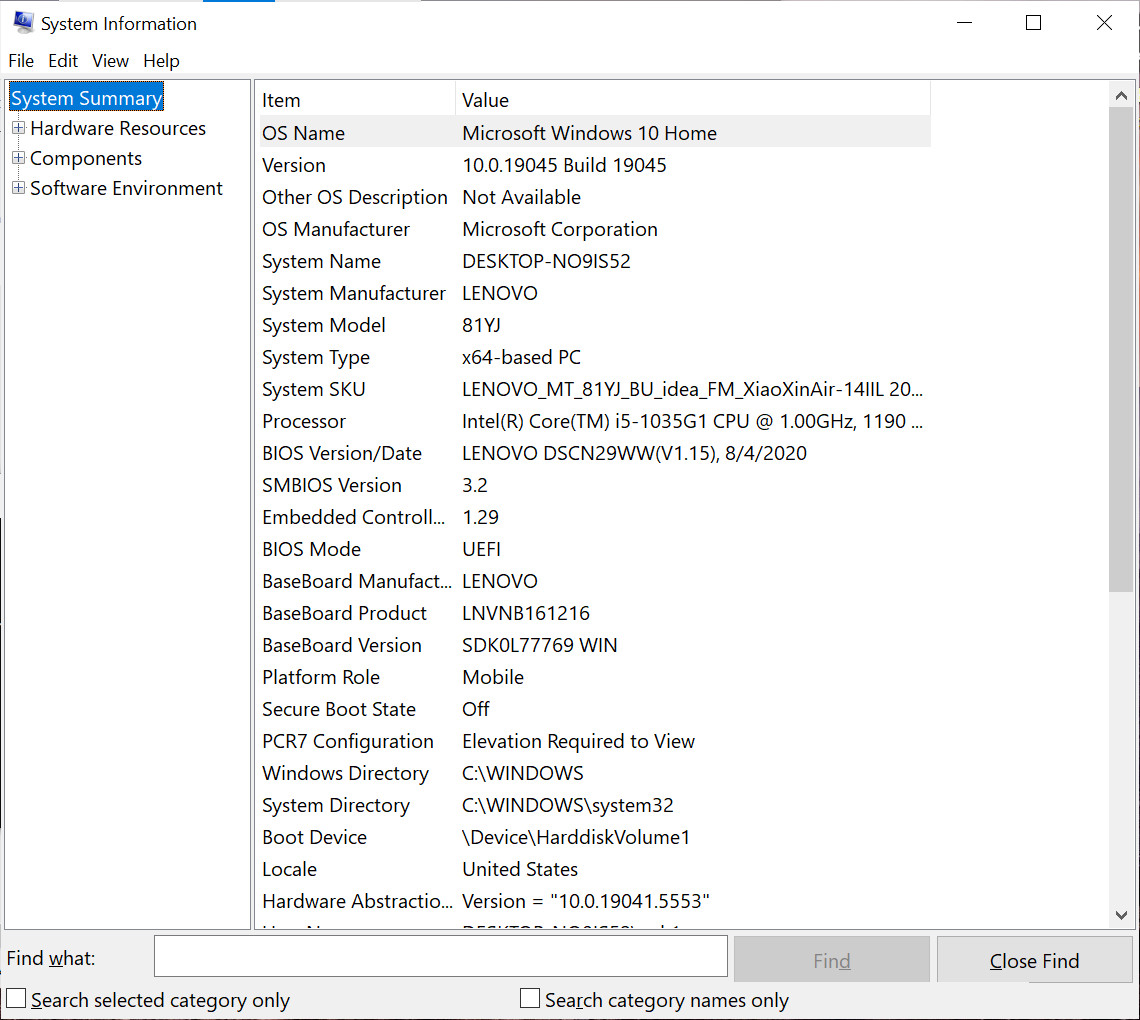Click the Intel(R) Core(TM) i5-1035G1 value
Viewport: 1140px width, 1020px height.
[x=692, y=421]
